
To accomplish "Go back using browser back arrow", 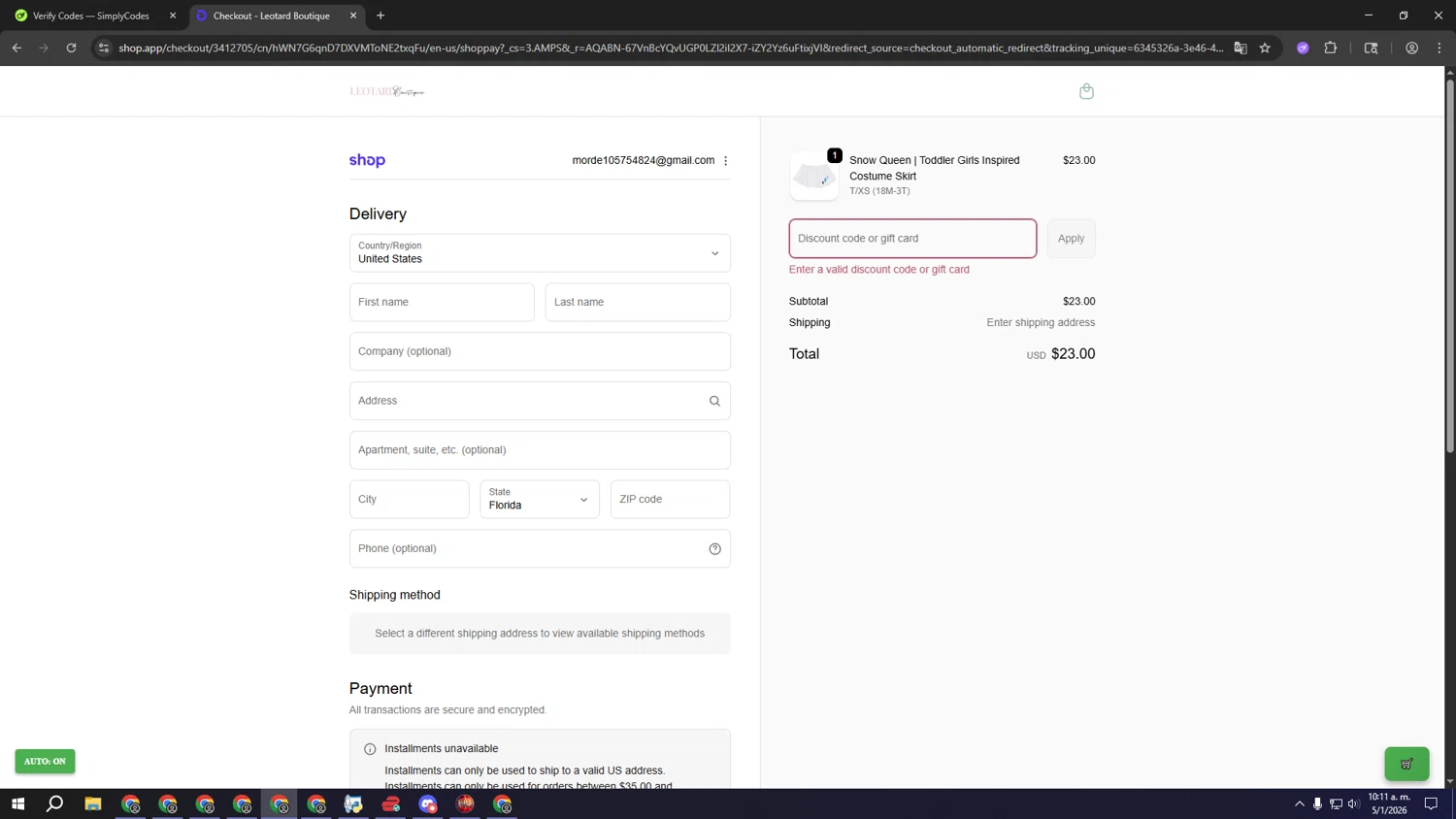I will click(x=17, y=48).
